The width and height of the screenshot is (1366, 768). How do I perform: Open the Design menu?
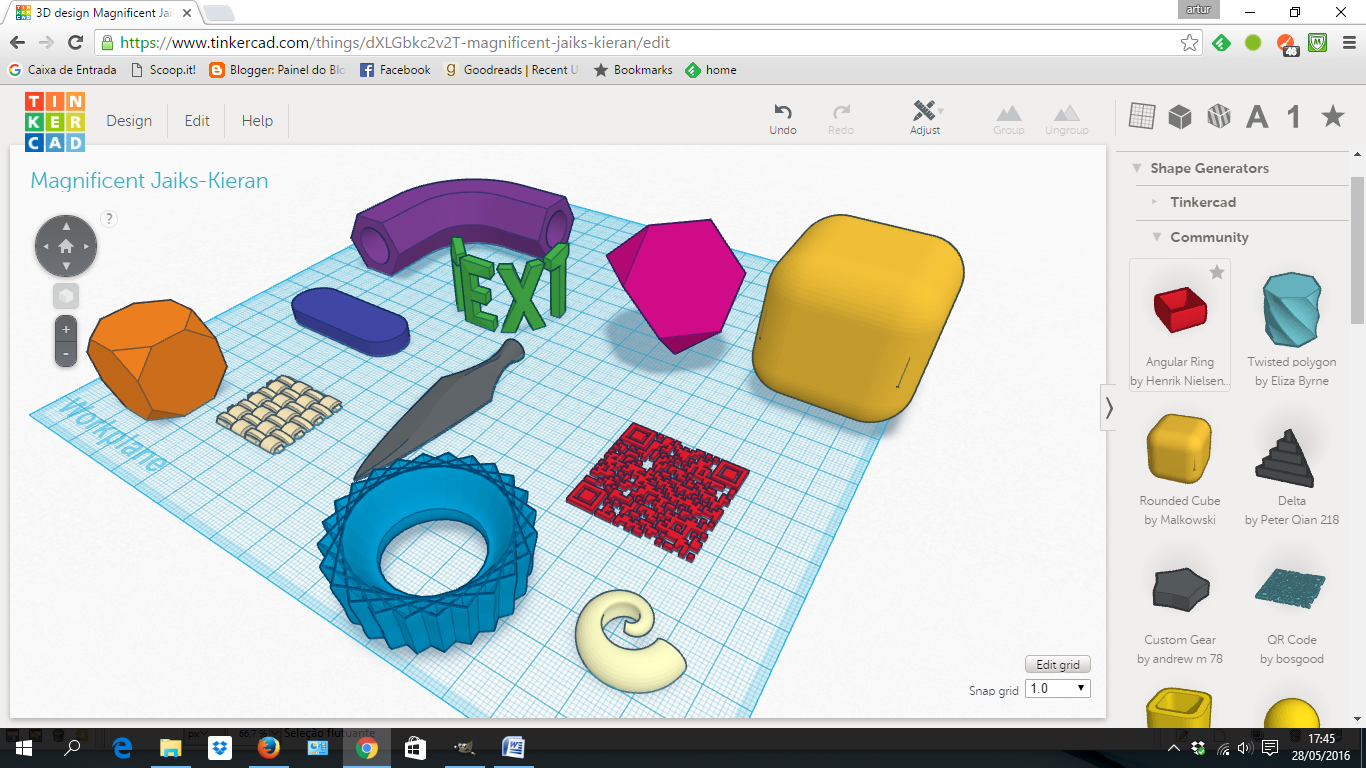pos(129,121)
